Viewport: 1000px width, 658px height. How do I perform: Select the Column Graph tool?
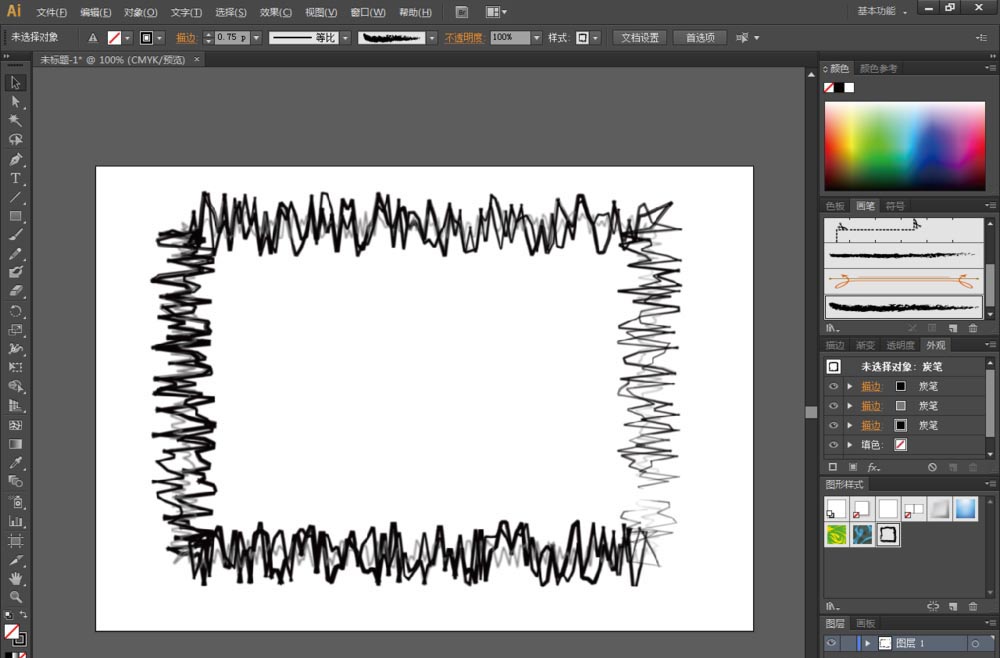pyautogui.click(x=15, y=522)
